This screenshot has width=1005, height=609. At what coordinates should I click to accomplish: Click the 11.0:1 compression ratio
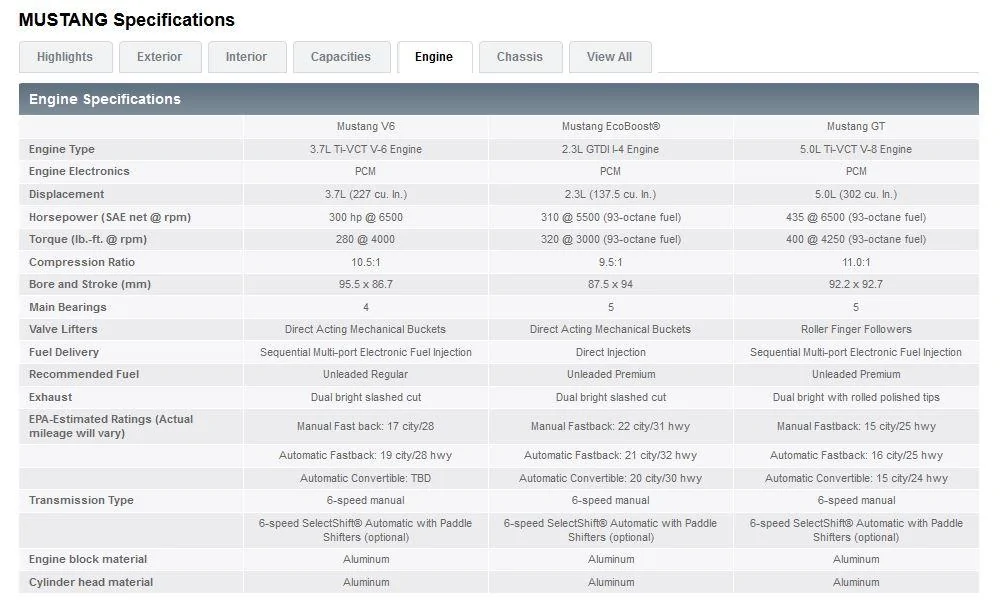tap(856, 262)
